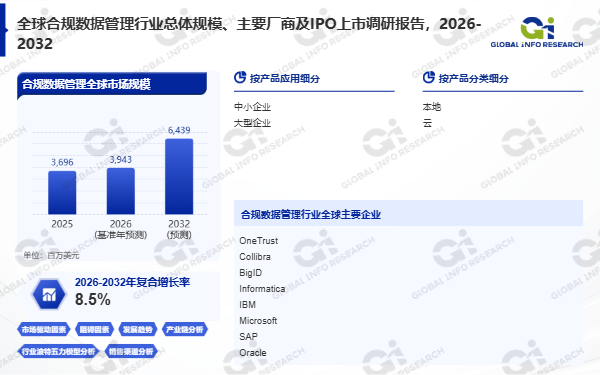Click the 2032 forecast bar
Viewport: 600px width, 375px height.
point(179,176)
